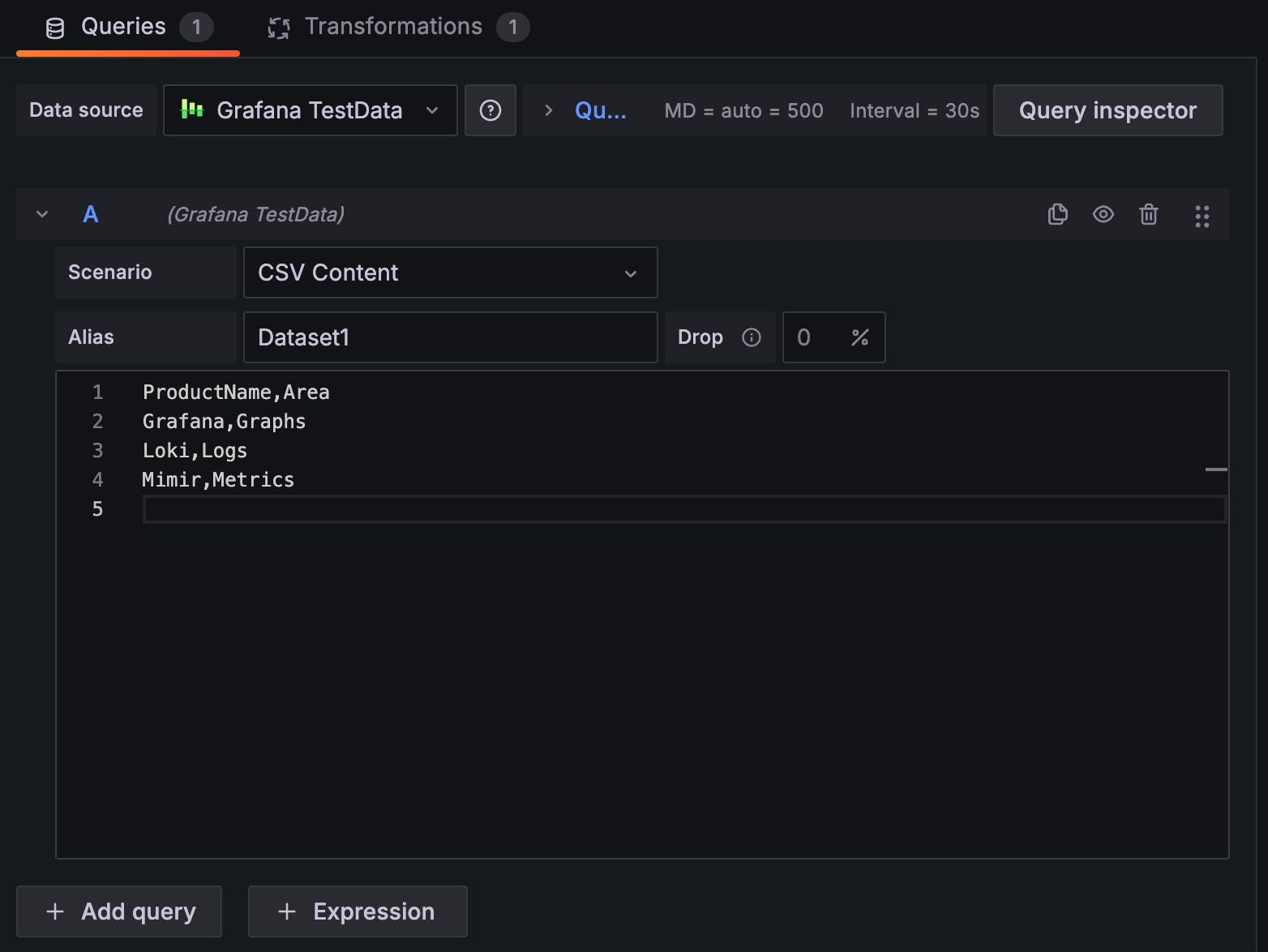1268x952 pixels.
Task: Grab the drag handle of query A
Action: point(1202,214)
